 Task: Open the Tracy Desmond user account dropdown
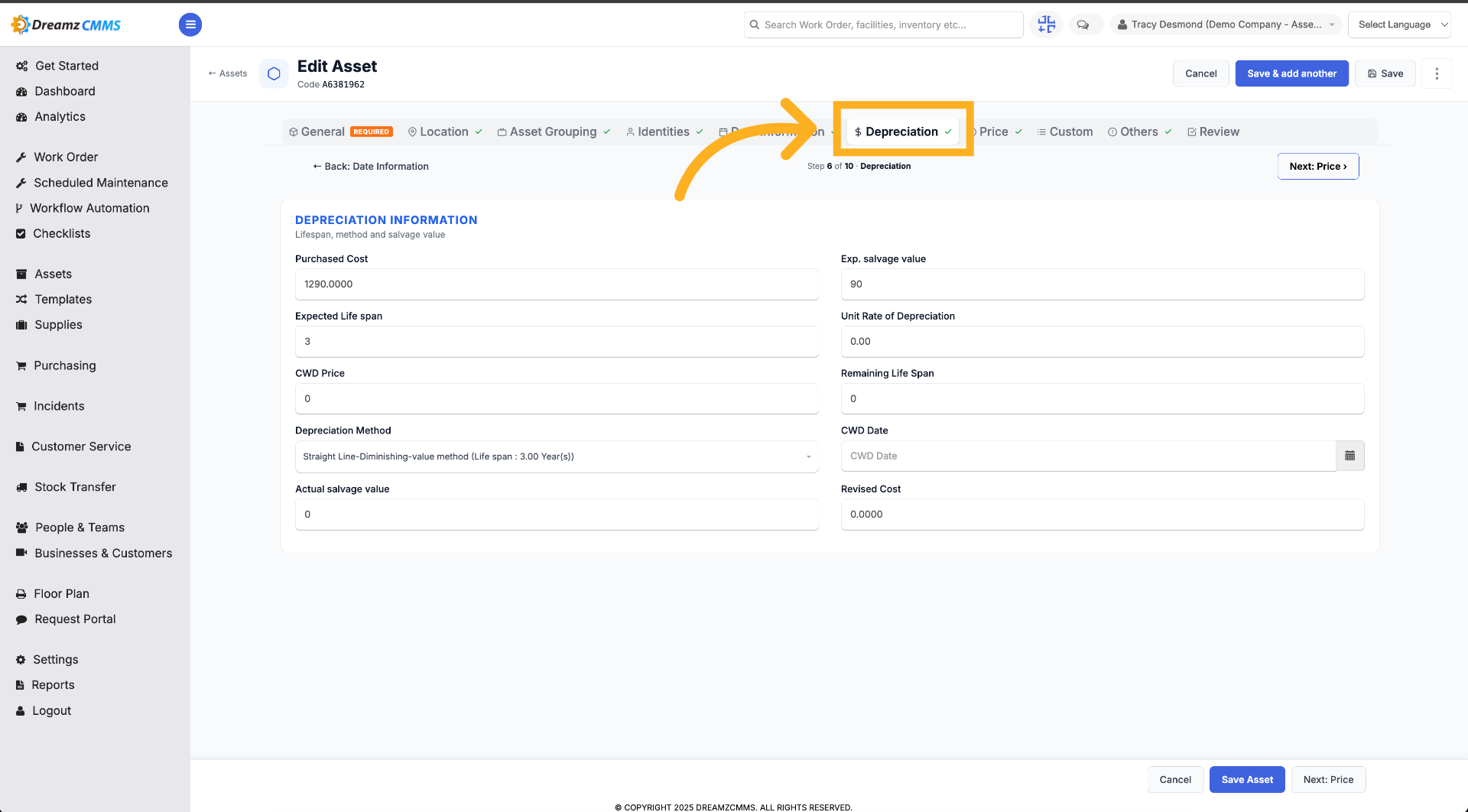[1226, 24]
